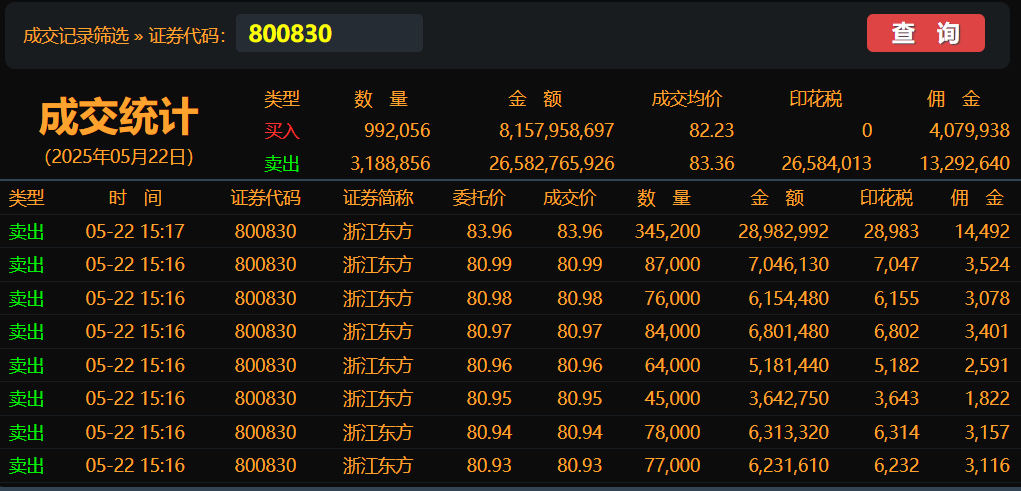This screenshot has height=491, width=1021.
Task: Click the 买入 summary row label
Action: click(x=282, y=131)
